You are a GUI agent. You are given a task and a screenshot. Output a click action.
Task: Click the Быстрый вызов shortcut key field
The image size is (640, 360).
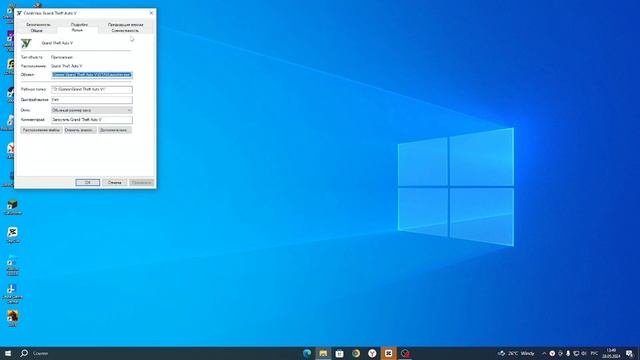92,100
